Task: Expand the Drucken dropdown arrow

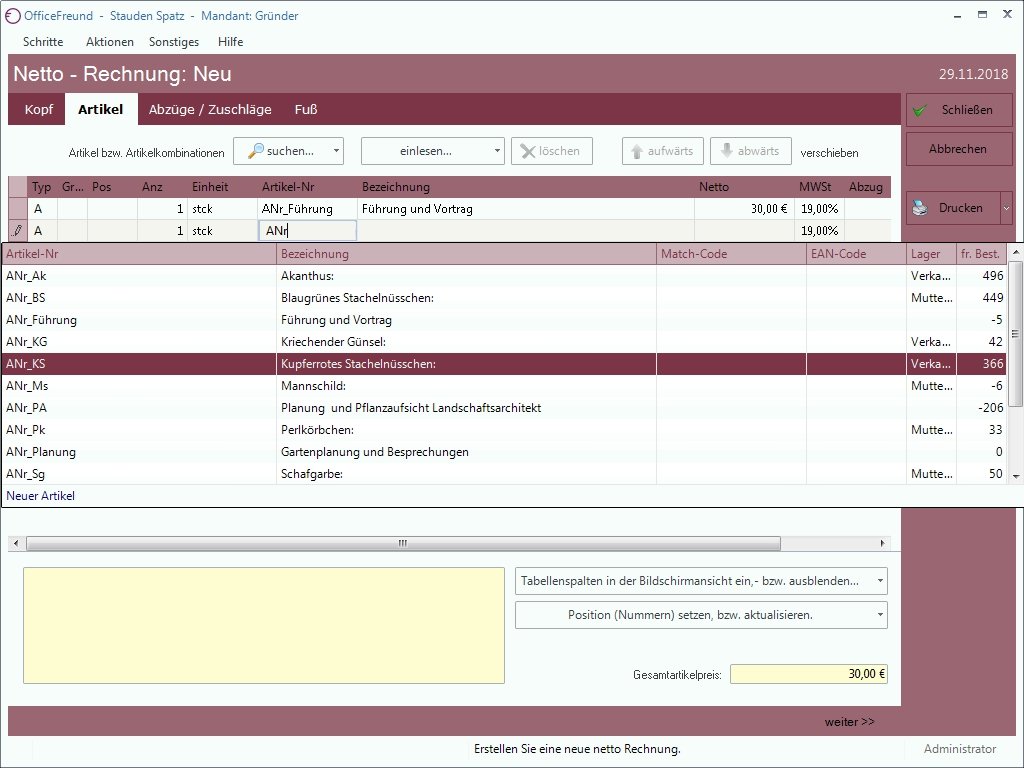Action: pyautogui.click(x=1006, y=208)
